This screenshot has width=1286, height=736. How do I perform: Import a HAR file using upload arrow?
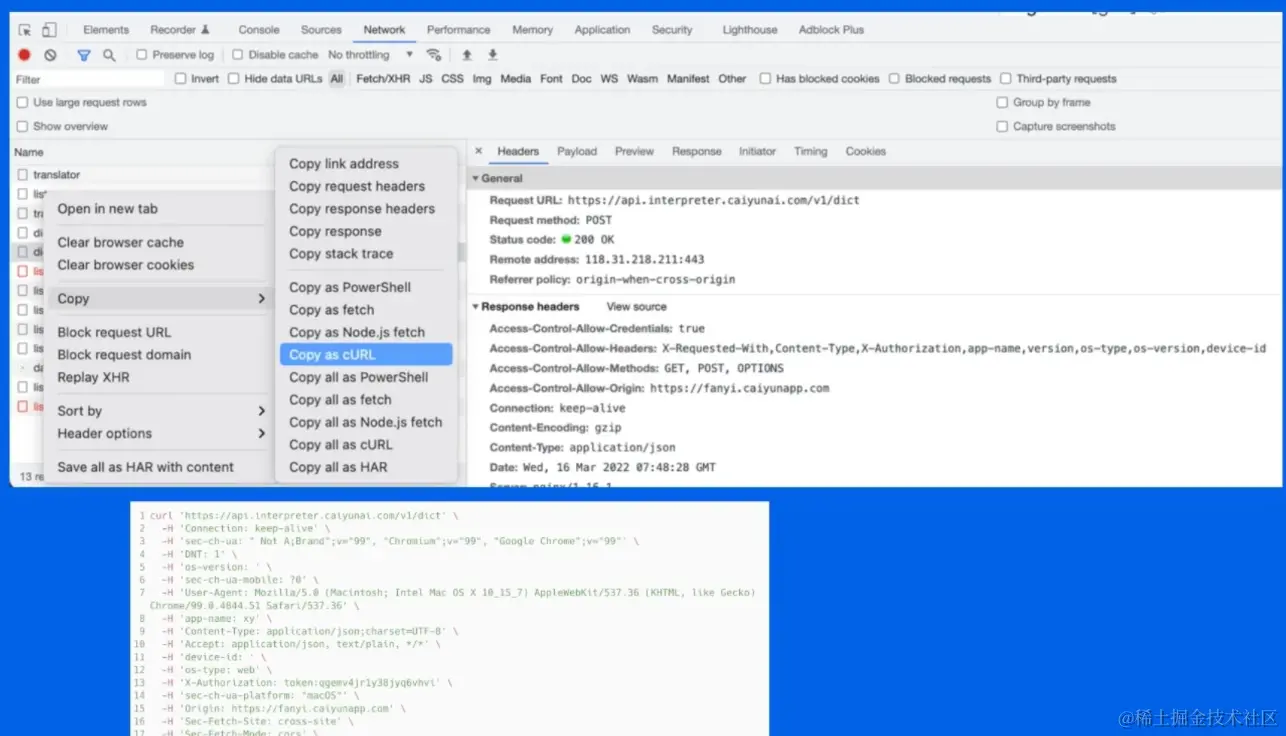[466, 55]
